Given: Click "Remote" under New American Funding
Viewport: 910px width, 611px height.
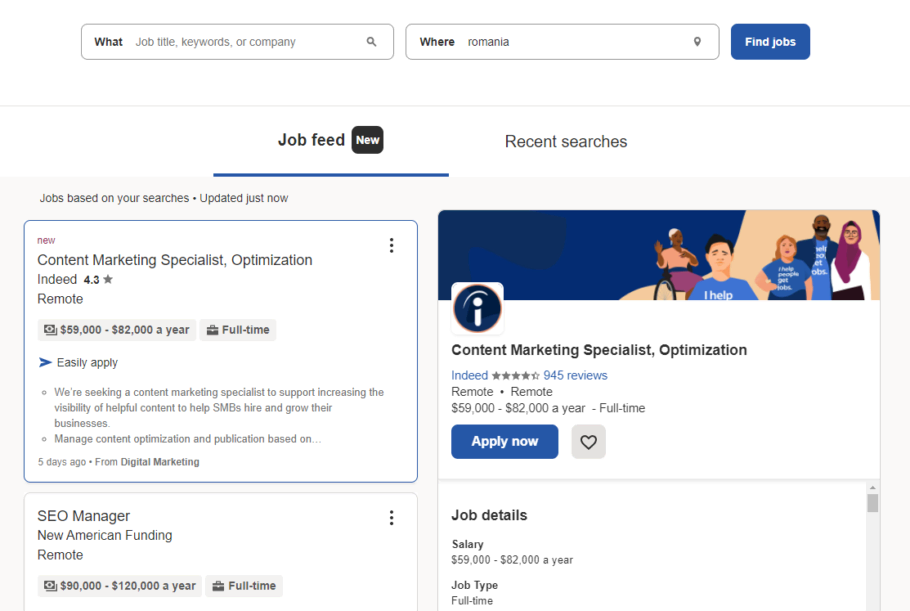Looking at the screenshot, I should [60, 555].
